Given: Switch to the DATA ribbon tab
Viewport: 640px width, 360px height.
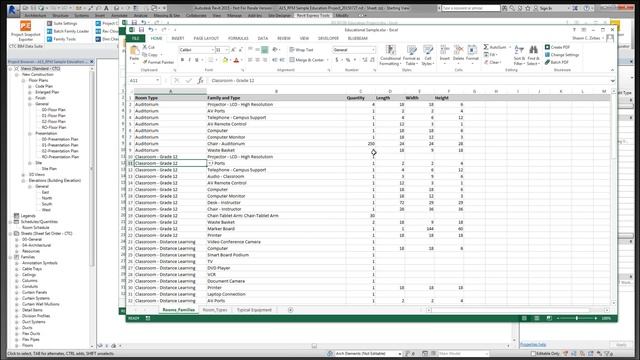Looking at the screenshot, I should [x=262, y=38].
